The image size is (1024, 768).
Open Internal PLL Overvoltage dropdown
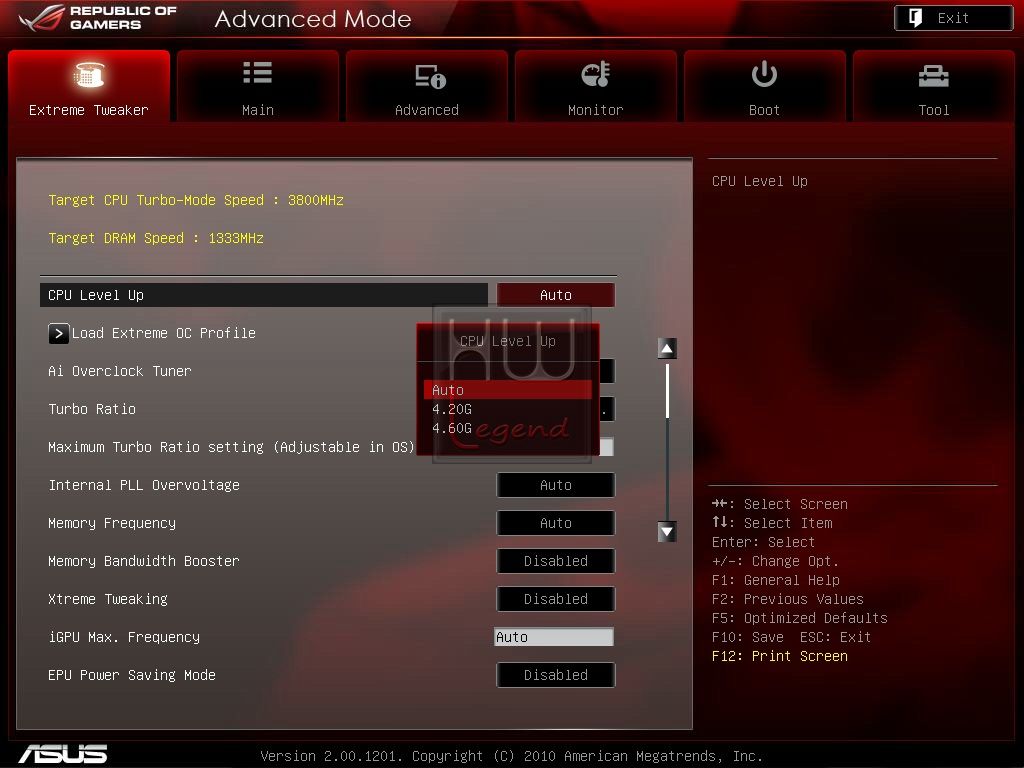point(556,485)
